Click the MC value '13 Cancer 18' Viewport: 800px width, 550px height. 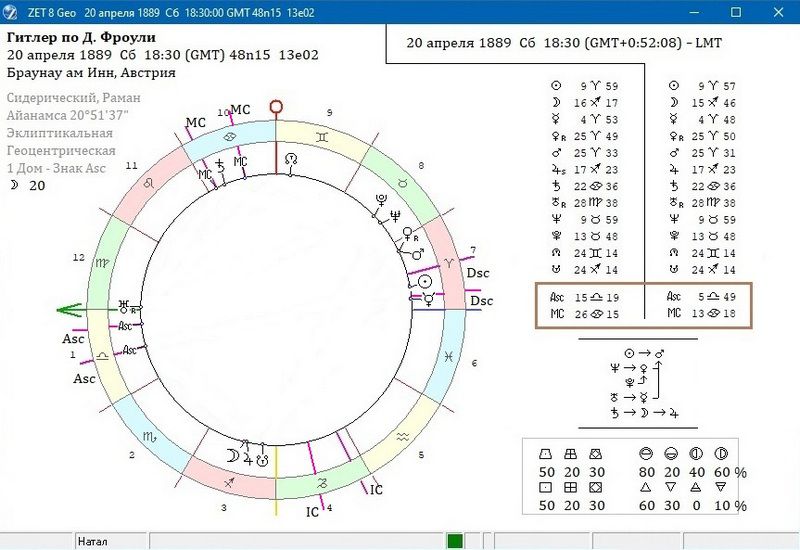pos(702,313)
